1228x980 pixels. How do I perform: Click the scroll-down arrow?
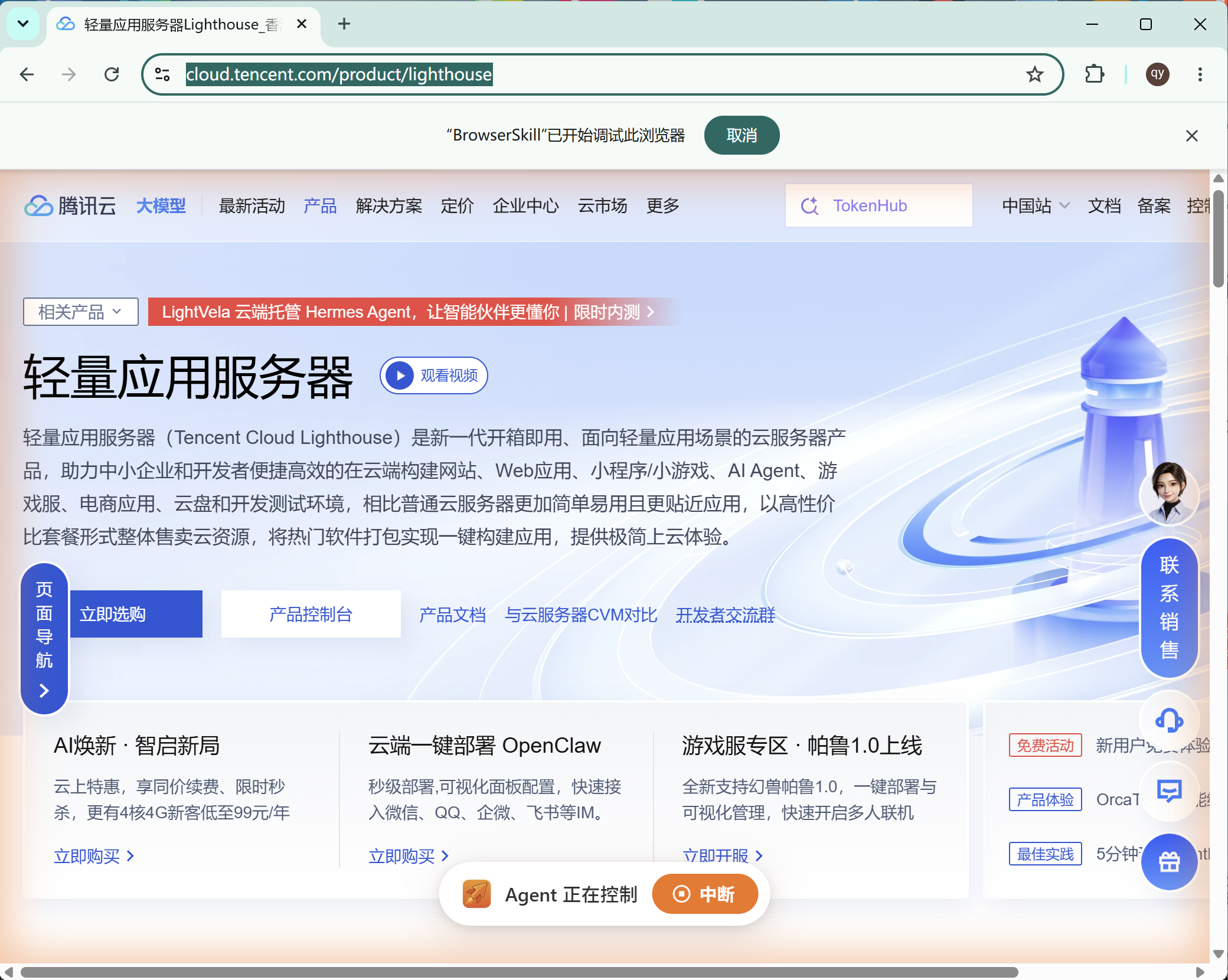(1219, 954)
